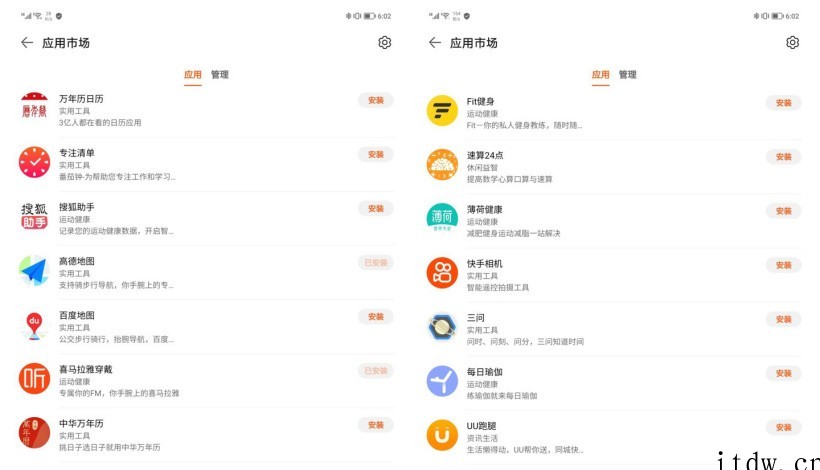This screenshot has width=820, height=470.
Task: Open the 快手相机 orange camera icon
Action: point(442,272)
